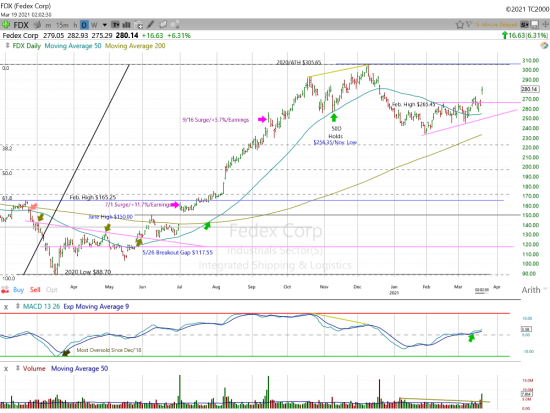Select the W (weekly) timeframe
The image size is (550, 413).
point(94,25)
